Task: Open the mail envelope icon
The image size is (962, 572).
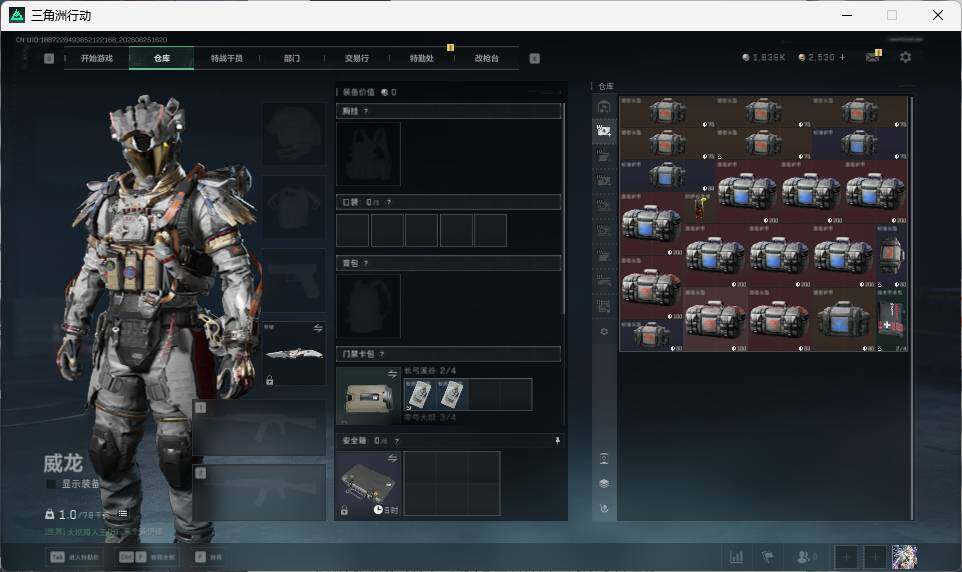Action: [x=872, y=57]
